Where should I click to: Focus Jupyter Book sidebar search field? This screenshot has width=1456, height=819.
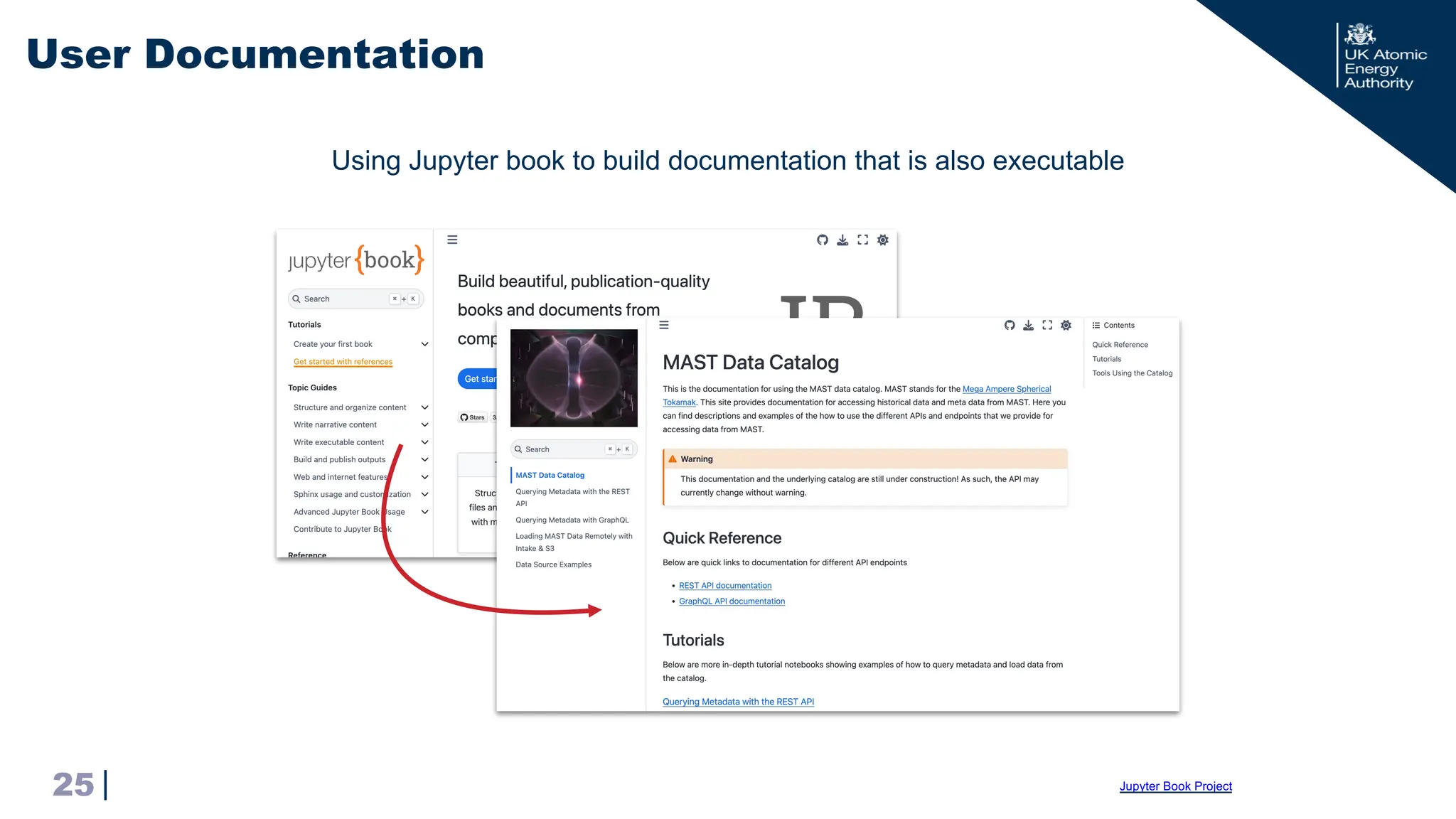point(355,299)
